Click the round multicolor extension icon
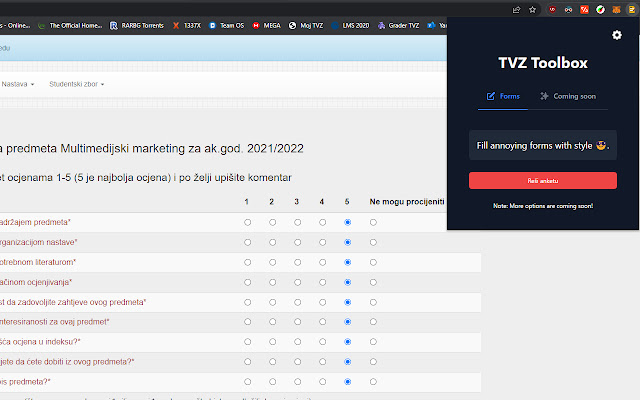 pos(600,10)
